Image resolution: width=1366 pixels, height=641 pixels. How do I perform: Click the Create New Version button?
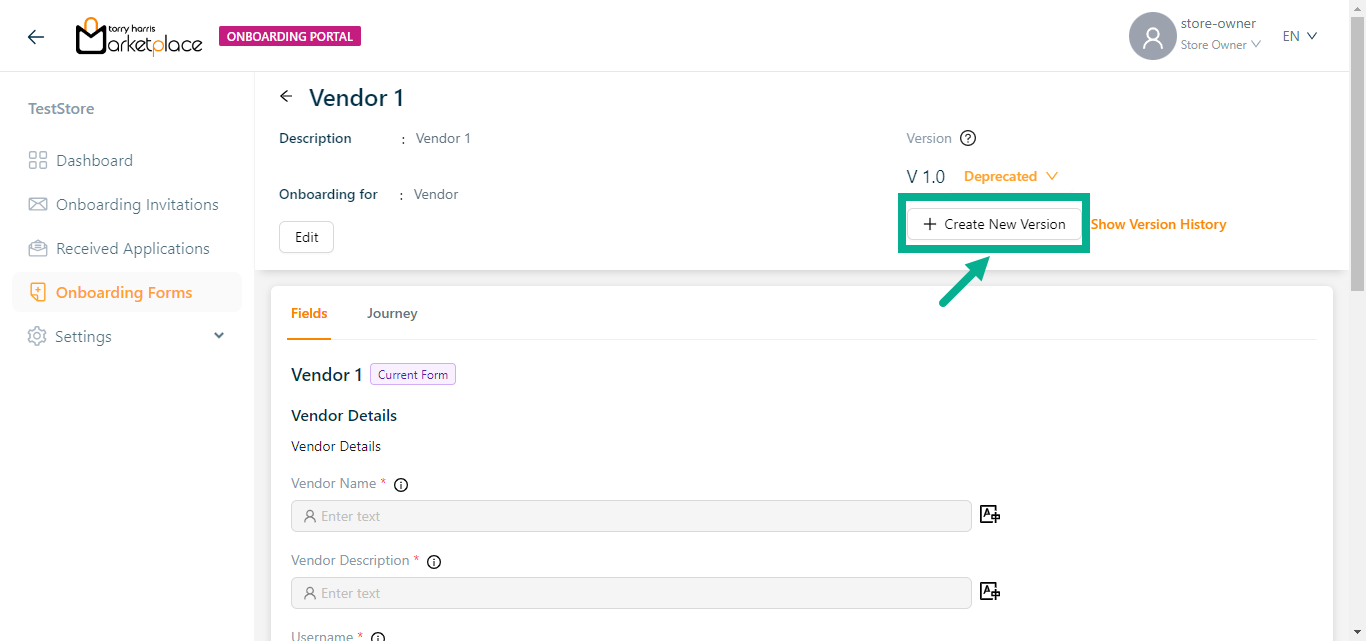click(994, 225)
